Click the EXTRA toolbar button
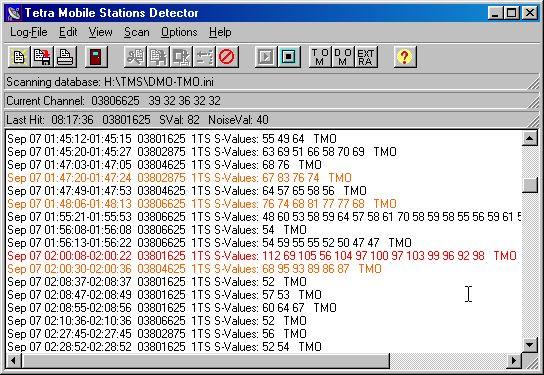The height and width of the screenshot is (375, 544). click(365, 57)
